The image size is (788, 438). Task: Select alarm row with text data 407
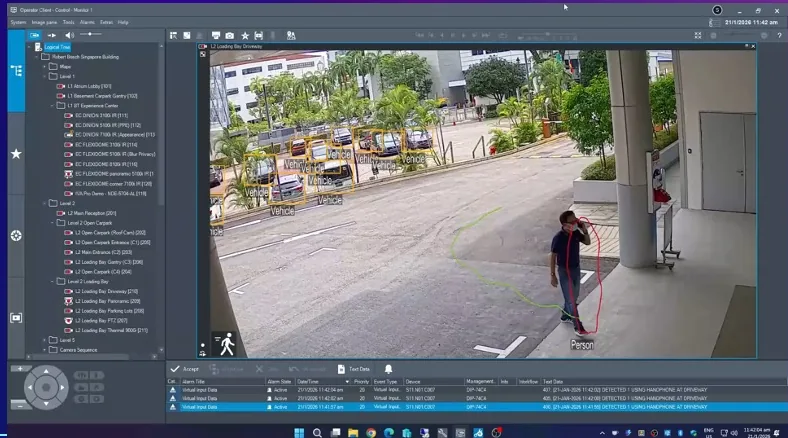pos(477,390)
